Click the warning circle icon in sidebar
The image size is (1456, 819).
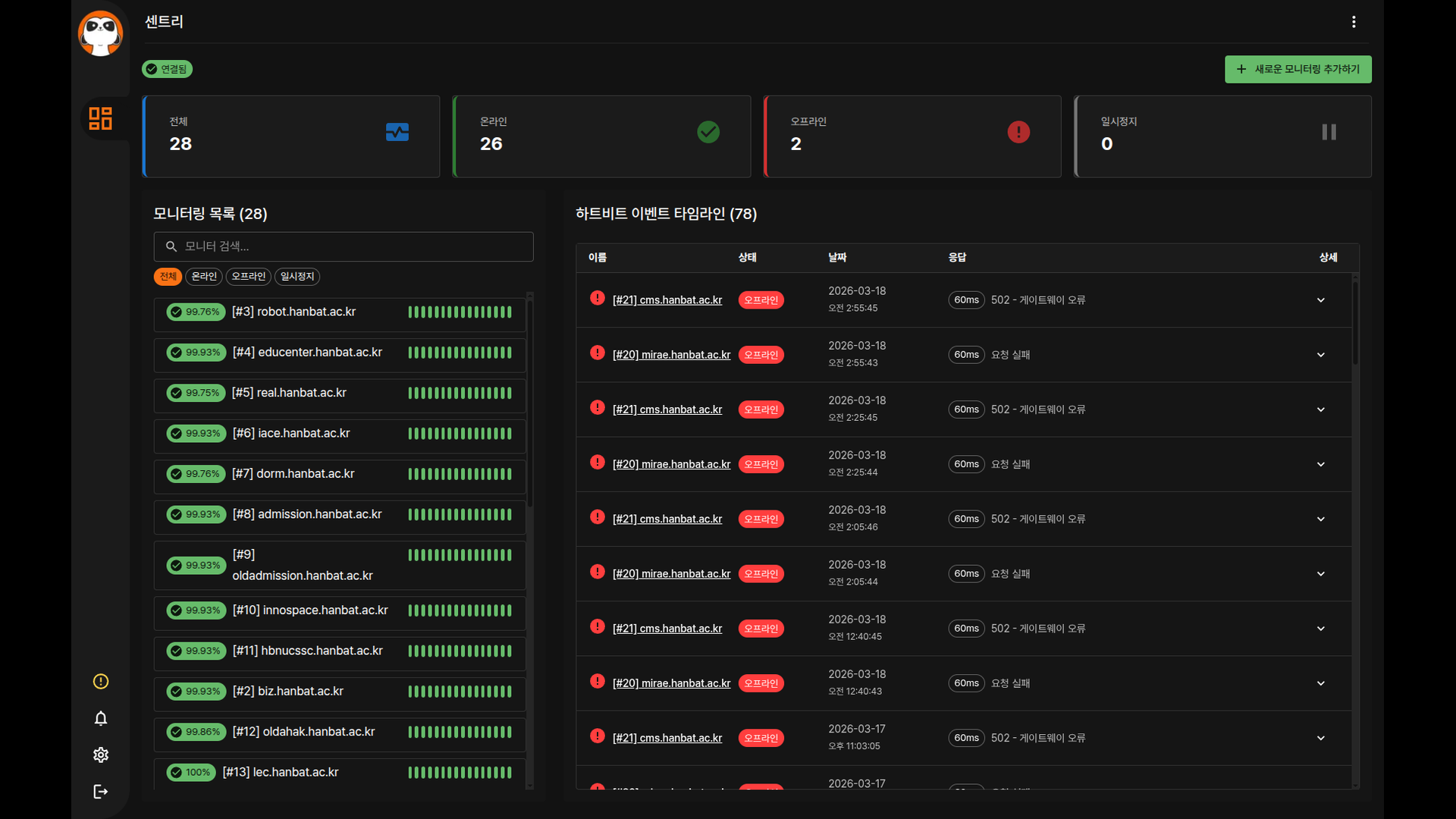pyautogui.click(x=101, y=681)
